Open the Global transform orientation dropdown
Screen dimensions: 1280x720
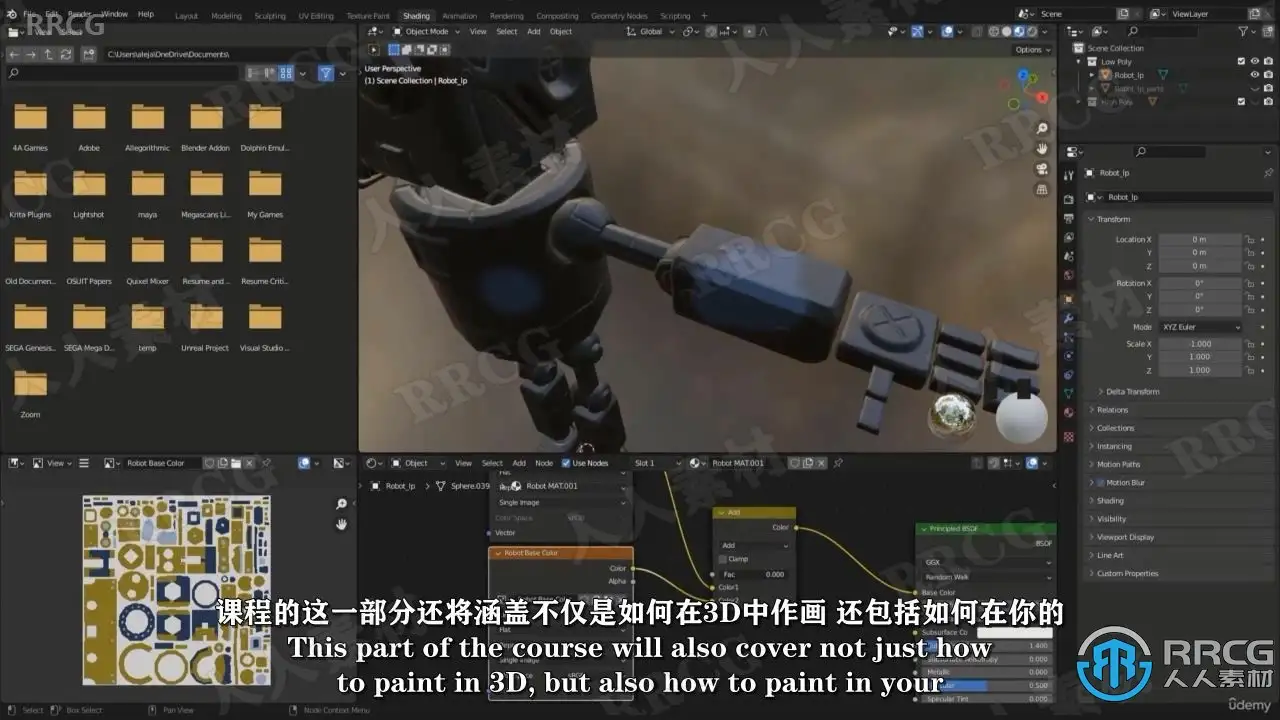point(651,32)
